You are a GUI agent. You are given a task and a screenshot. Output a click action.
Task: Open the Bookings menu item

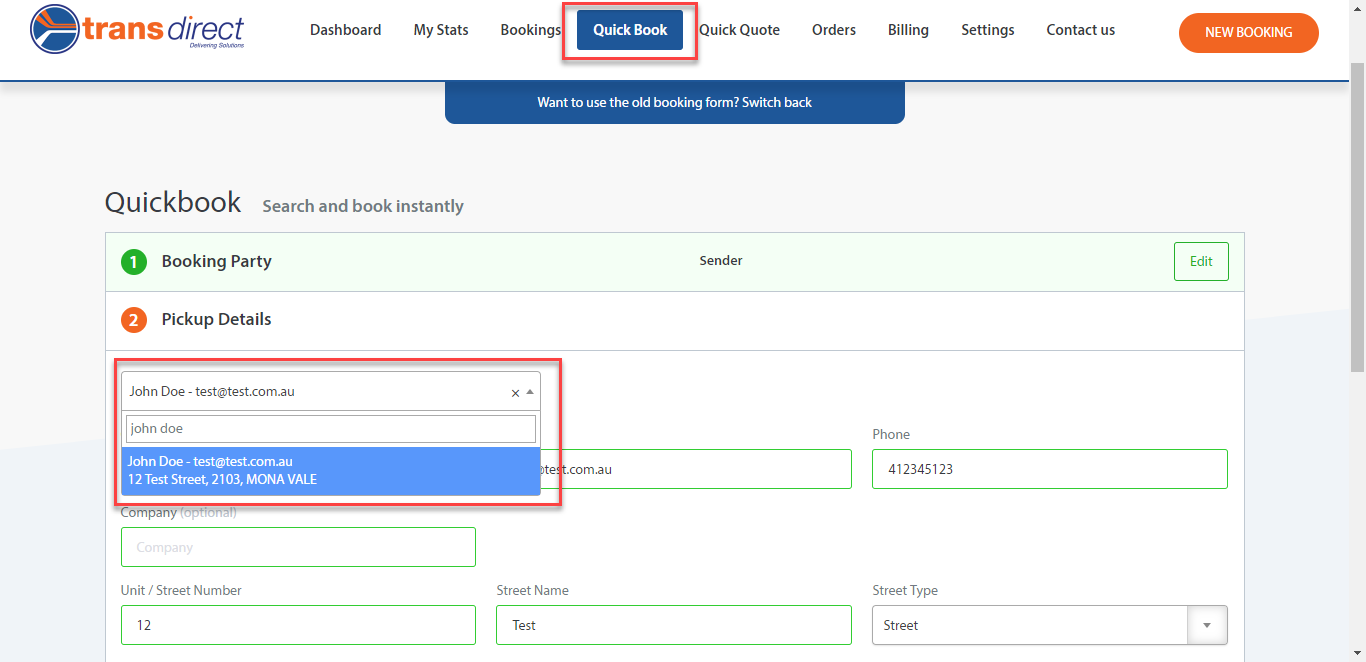tap(530, 30)
